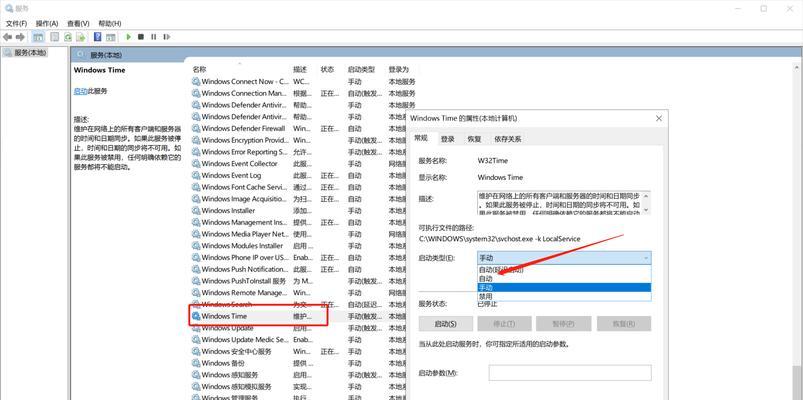Select the Windows Update Medic Service row
This screenshot has width=803, height=400.
298,340
